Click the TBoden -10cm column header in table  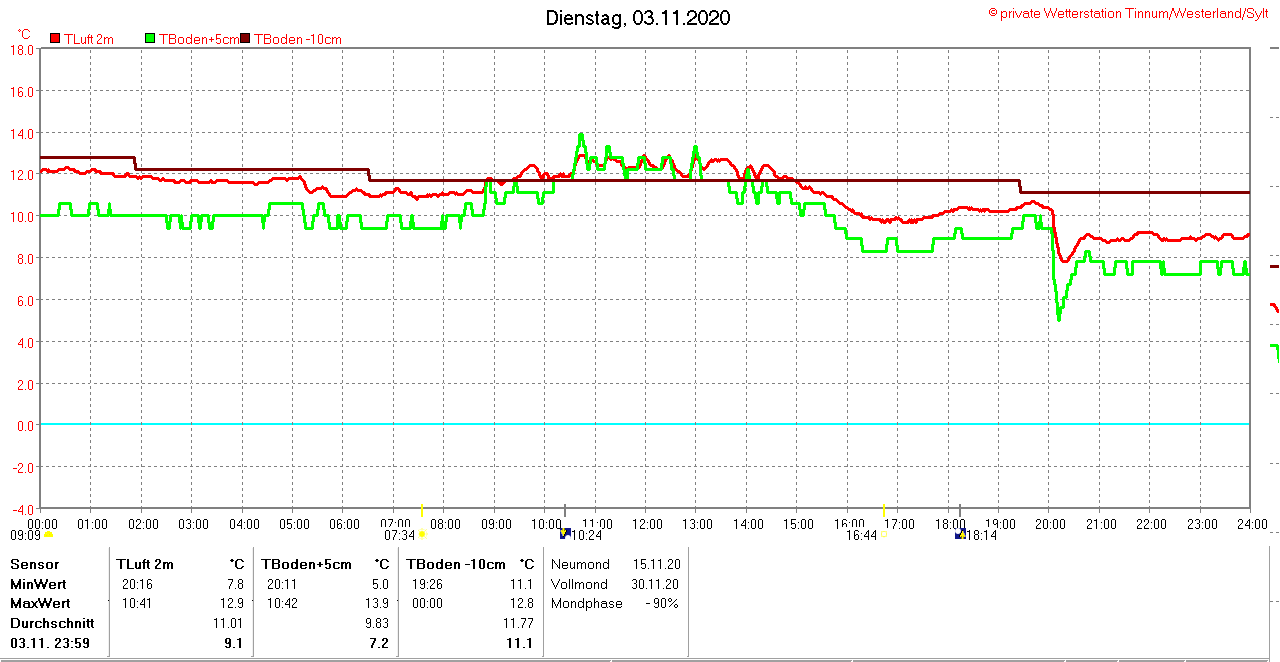point(456,564)
